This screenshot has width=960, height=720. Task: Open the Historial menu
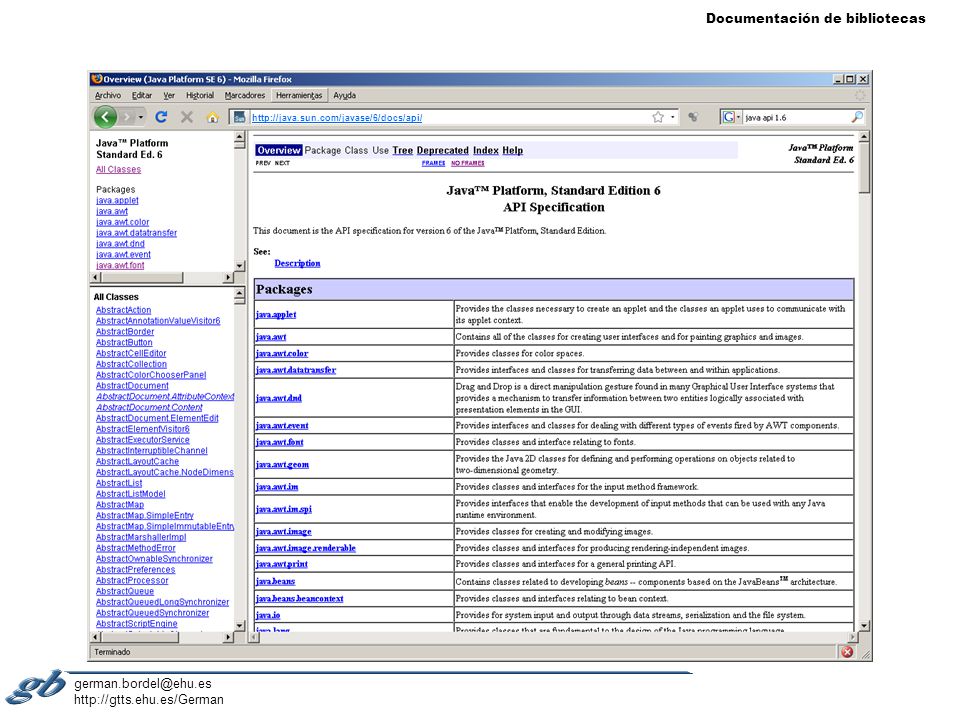200,96
